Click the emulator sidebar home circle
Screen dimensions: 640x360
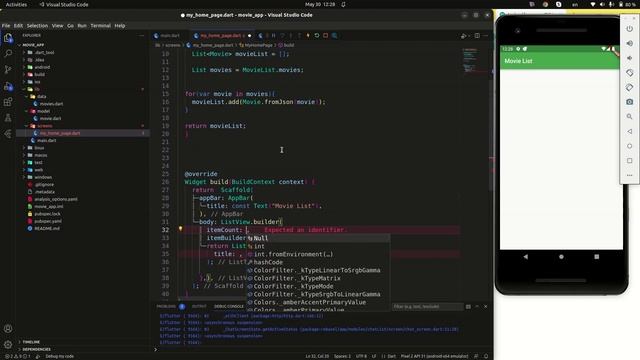(x=629, y=146)
